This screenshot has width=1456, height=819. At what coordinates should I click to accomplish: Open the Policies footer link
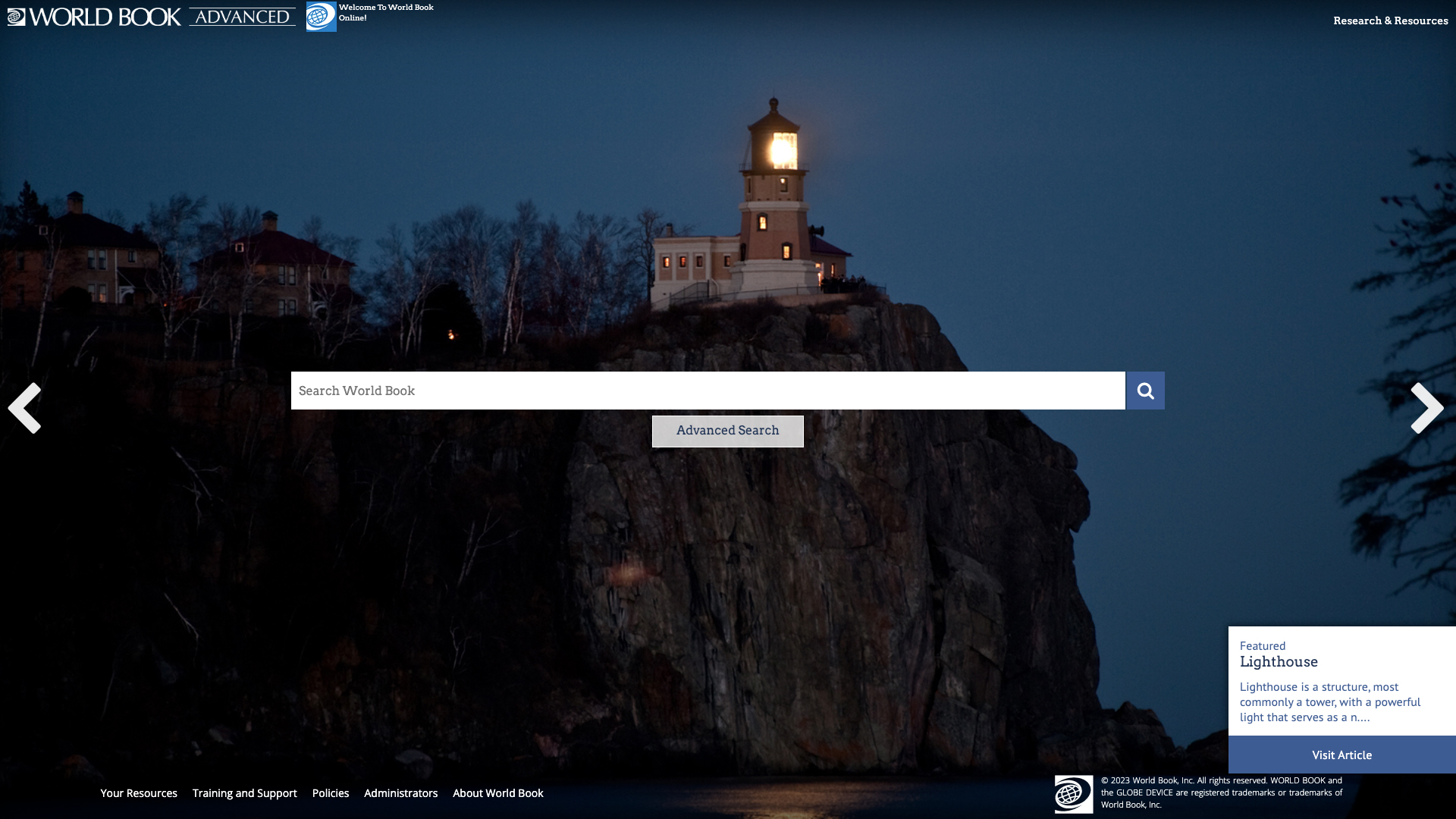tap(331, 793)
